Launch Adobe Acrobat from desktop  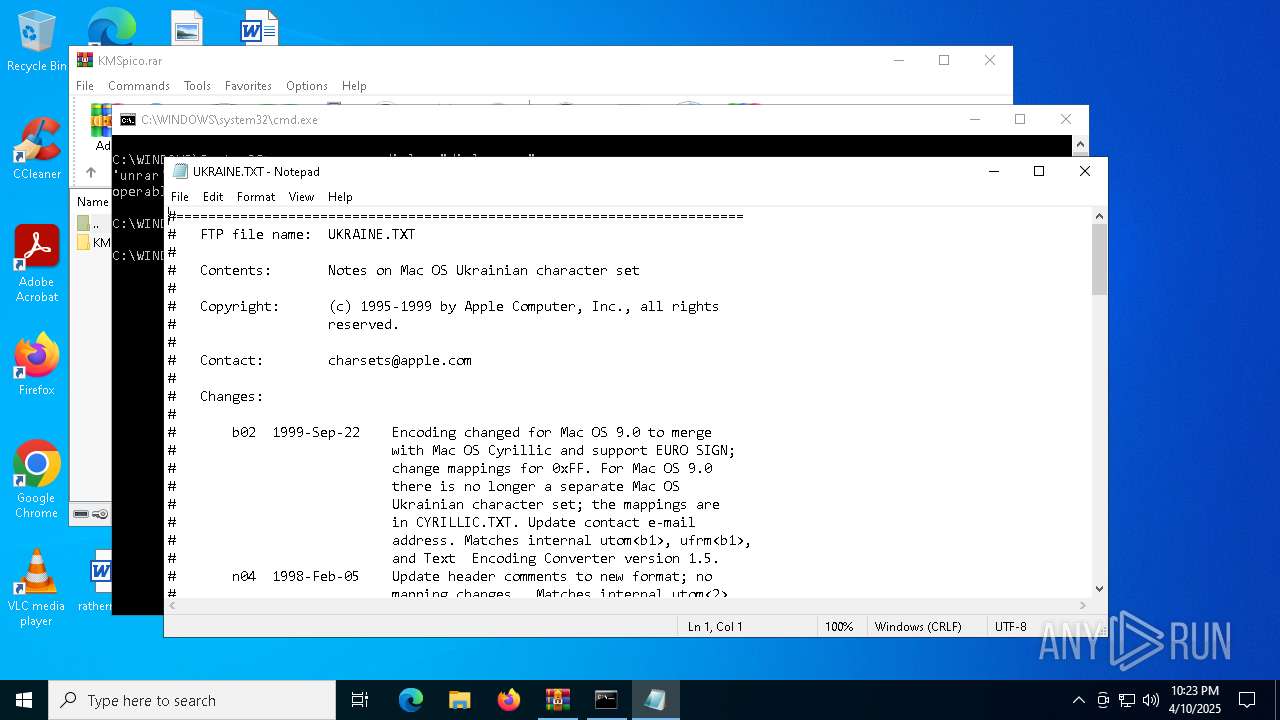(37, 263)
